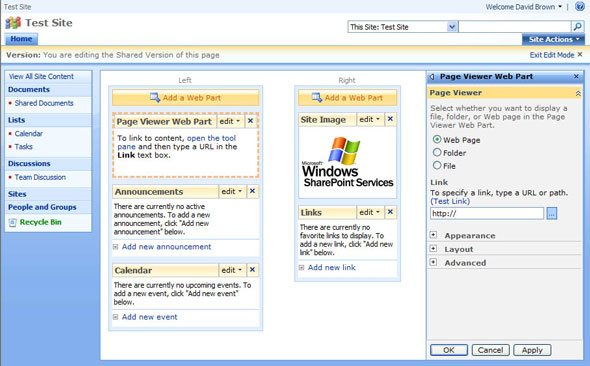Click the Cancel button
This screenshot has height=366, width=590.
click(490, 350)
